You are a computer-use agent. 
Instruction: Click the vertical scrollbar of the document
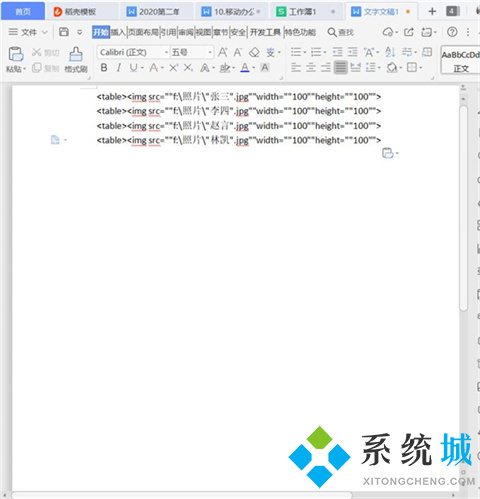point(463,208)
